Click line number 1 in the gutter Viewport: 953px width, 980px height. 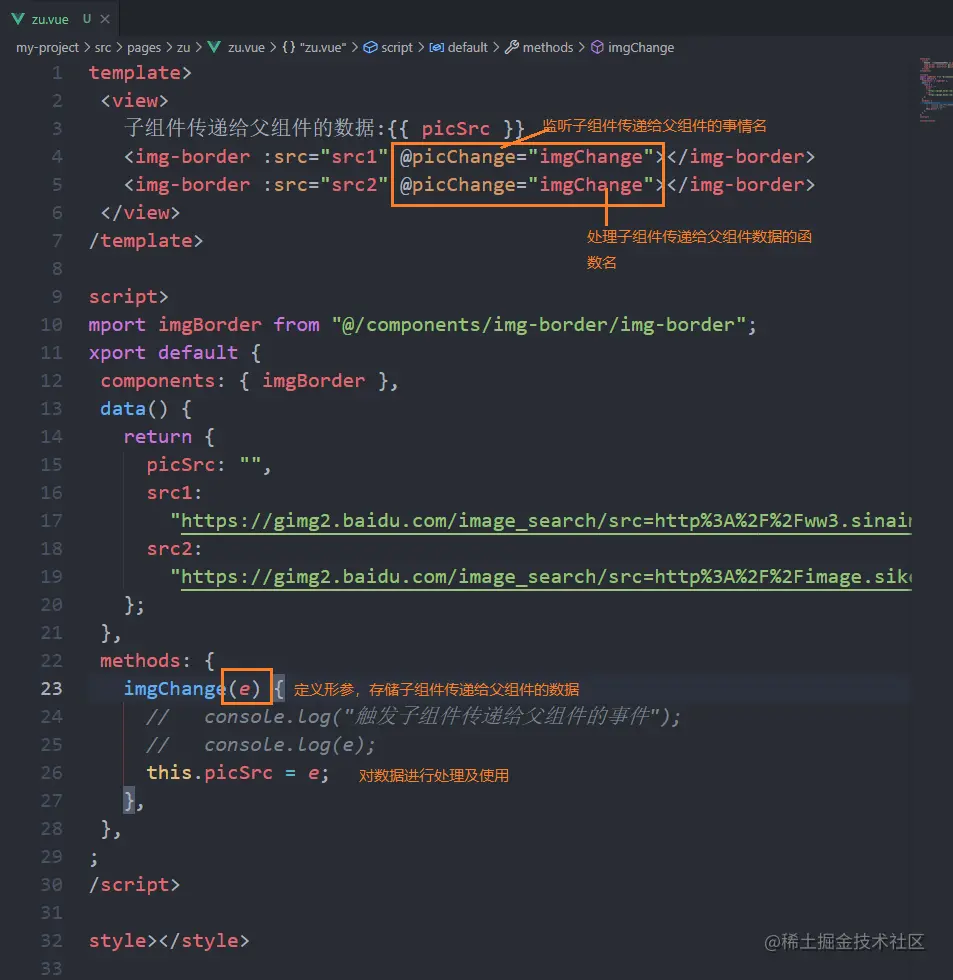point(57,73)
